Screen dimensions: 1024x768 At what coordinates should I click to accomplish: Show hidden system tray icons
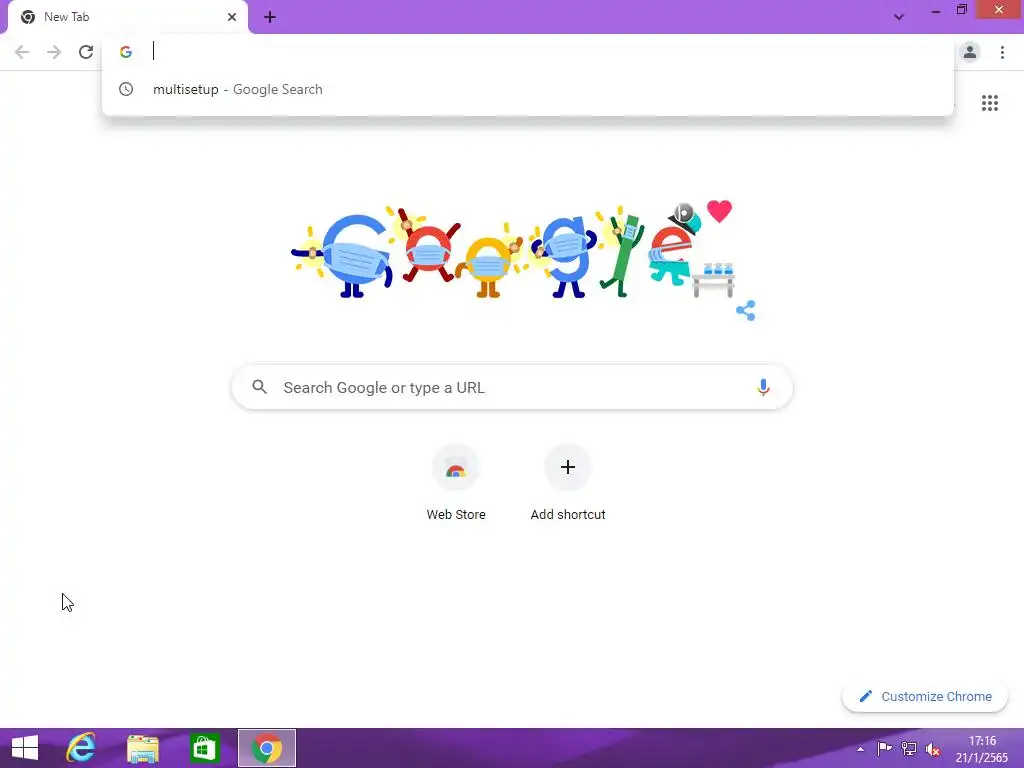[861, 749]
